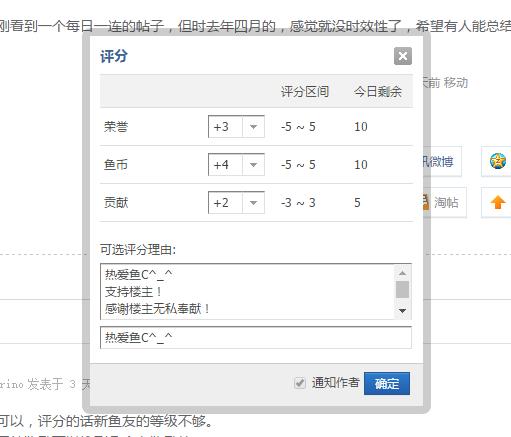The image size is (511, 437).
Task: Click scroll-up arrow of reasons list
Action: [402, 273]
